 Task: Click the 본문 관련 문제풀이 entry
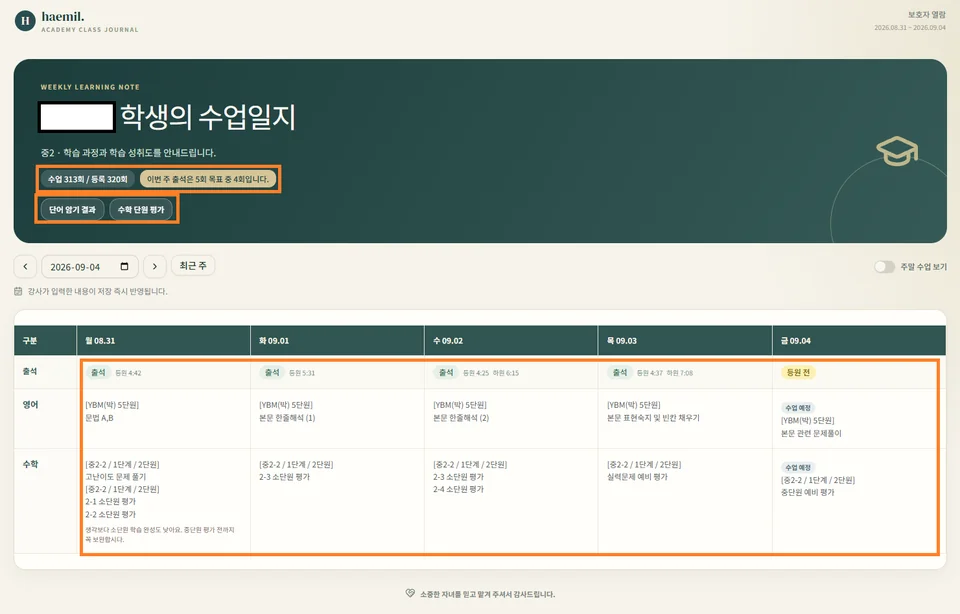point(811,433)
